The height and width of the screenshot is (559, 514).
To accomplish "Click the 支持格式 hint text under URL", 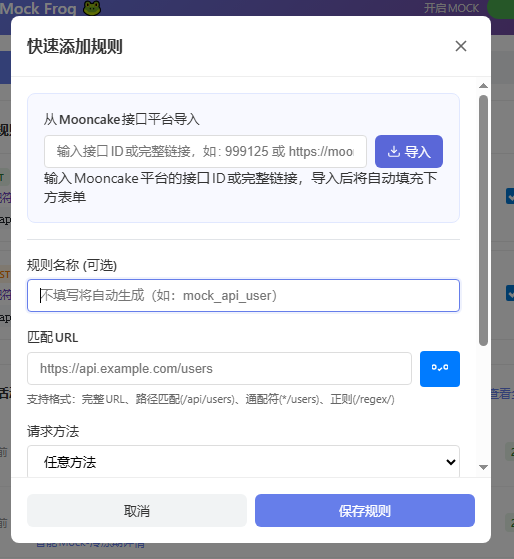I will tap(211, 399).
